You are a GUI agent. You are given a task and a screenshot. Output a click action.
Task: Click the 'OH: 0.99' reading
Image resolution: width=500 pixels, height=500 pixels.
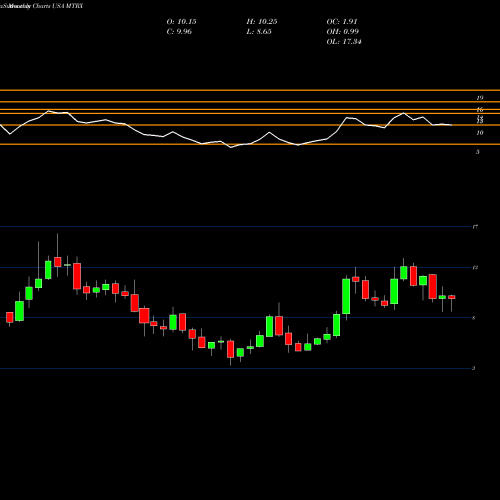(x=342, y=32)
